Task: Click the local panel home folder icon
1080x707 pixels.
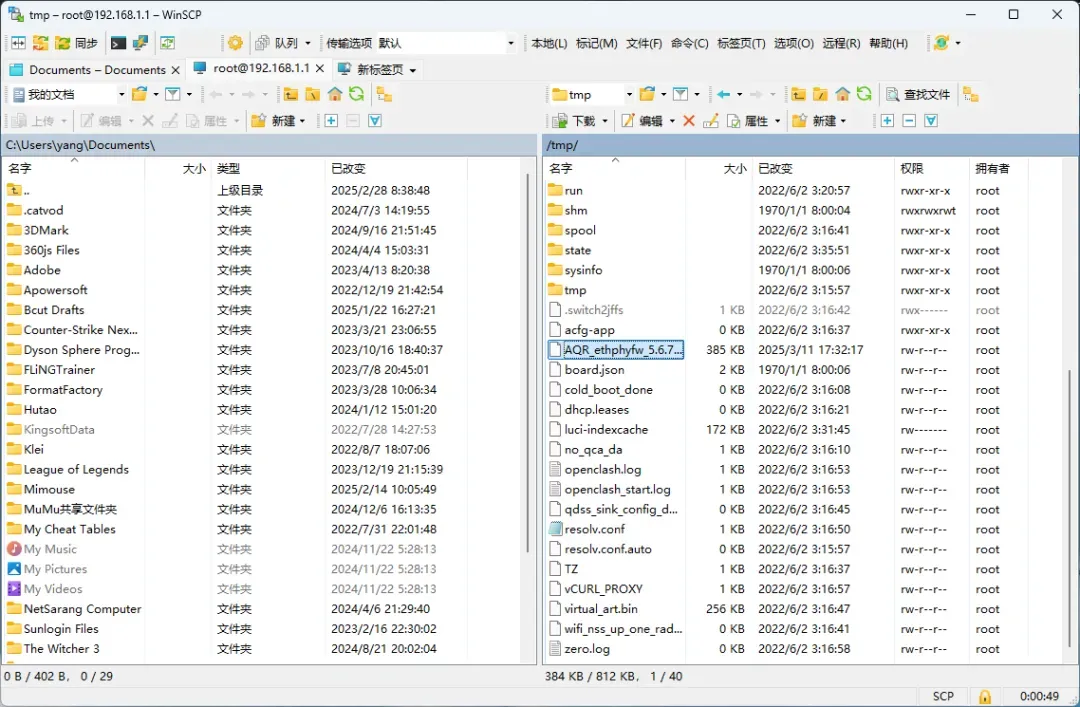Action: 335,94
